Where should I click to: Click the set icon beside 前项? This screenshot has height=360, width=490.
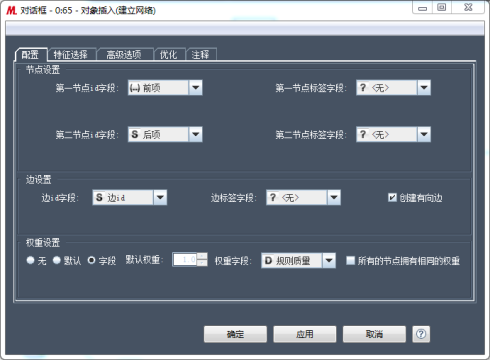click(135, 88)
